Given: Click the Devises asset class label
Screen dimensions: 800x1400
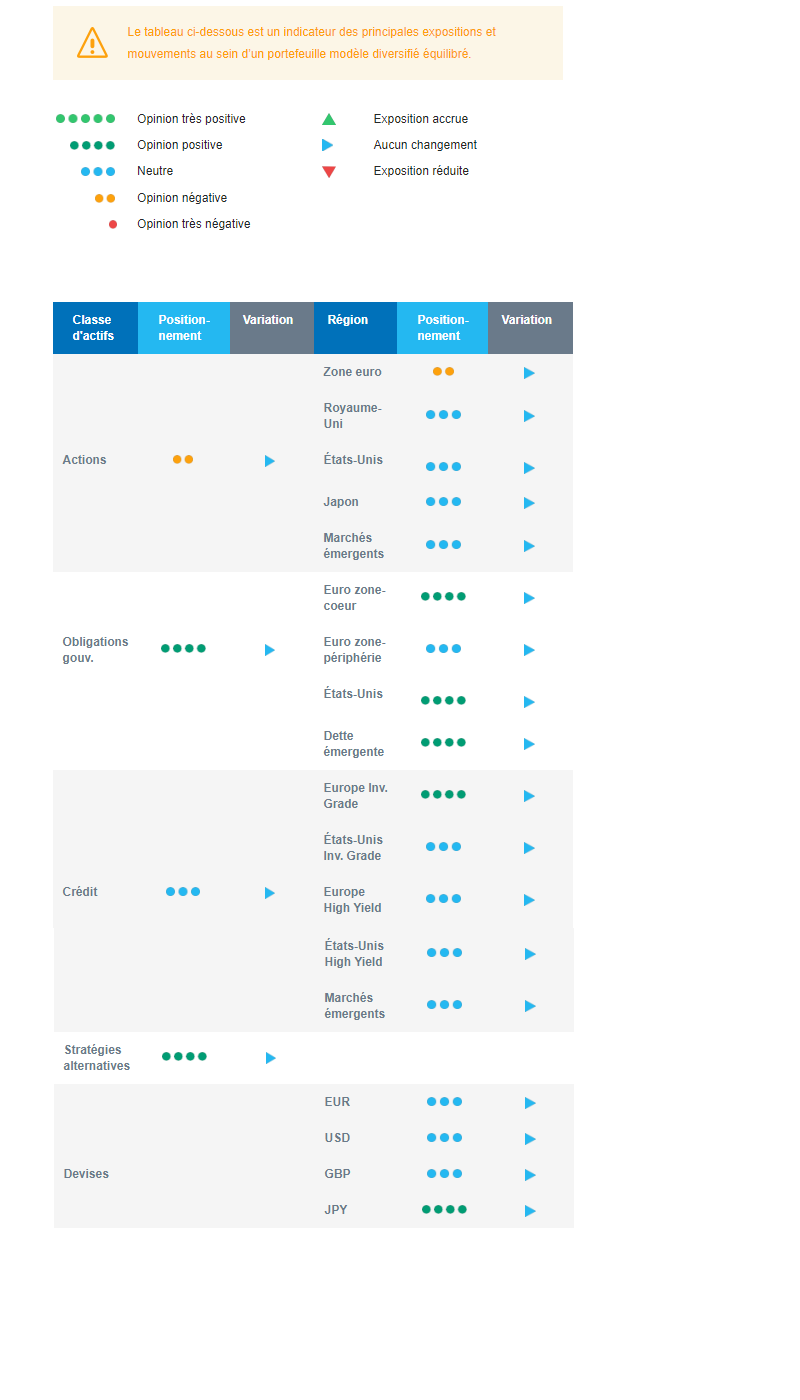Looking at the screenshot, I should click(86, 1174).
